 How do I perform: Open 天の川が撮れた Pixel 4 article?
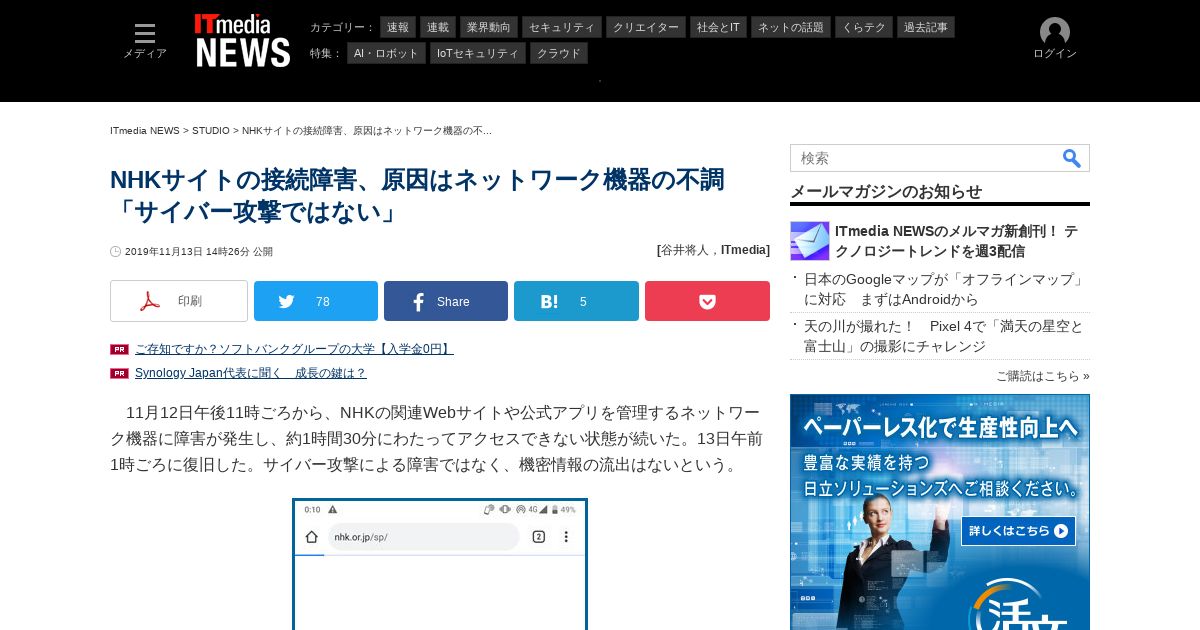944,336
